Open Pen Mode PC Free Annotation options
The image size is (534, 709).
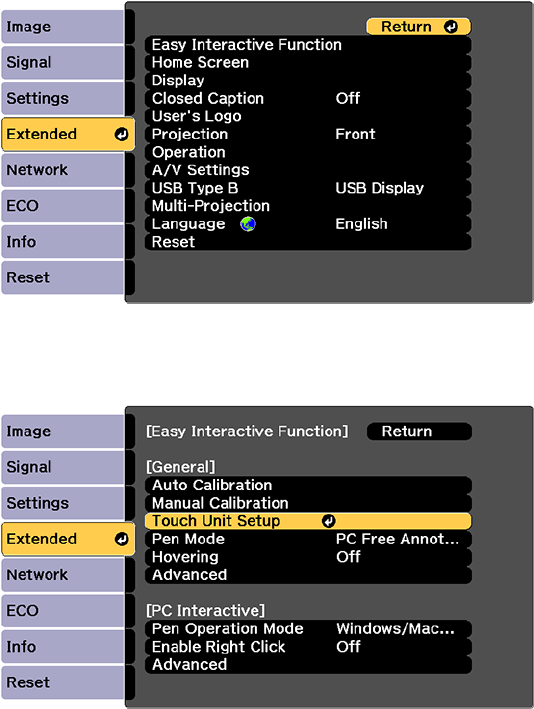click(x=308, y=539)
